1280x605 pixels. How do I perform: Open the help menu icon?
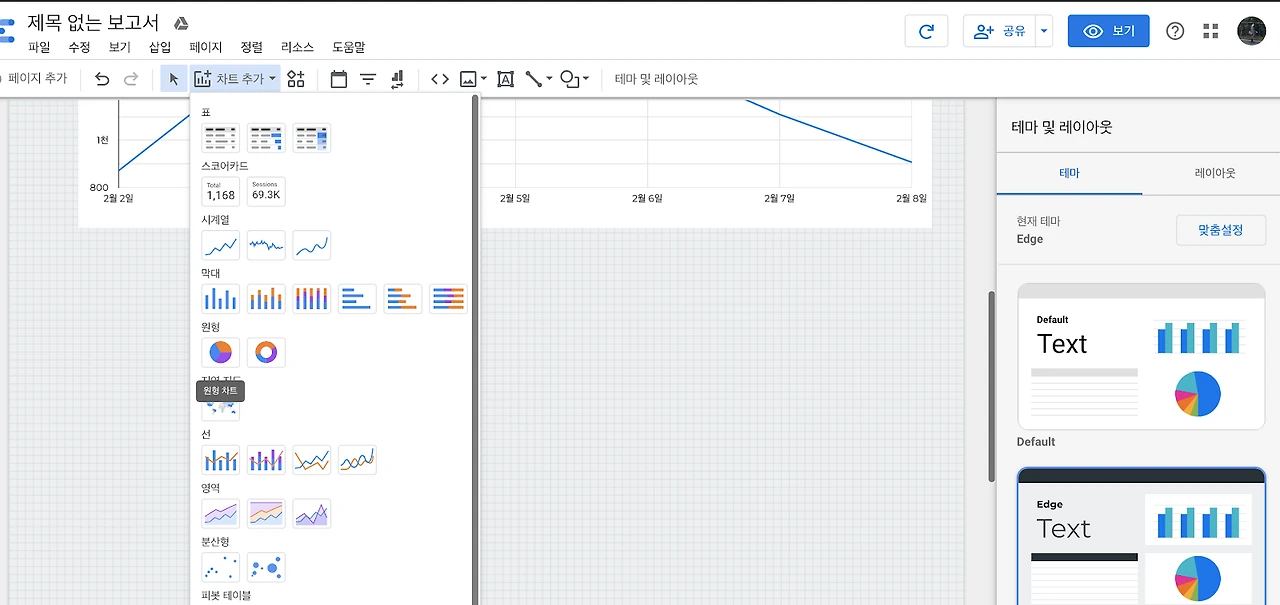pos(1175,31)
